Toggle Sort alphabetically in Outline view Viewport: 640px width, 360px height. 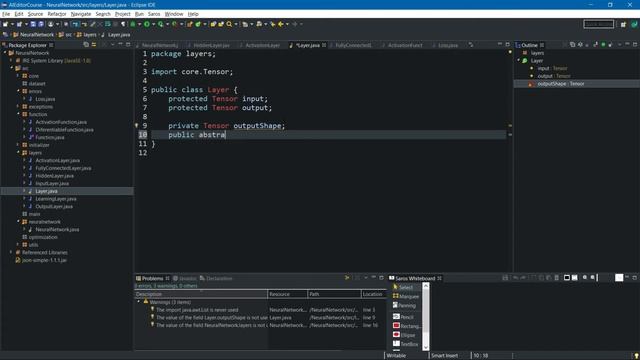[x=580, y=44]
